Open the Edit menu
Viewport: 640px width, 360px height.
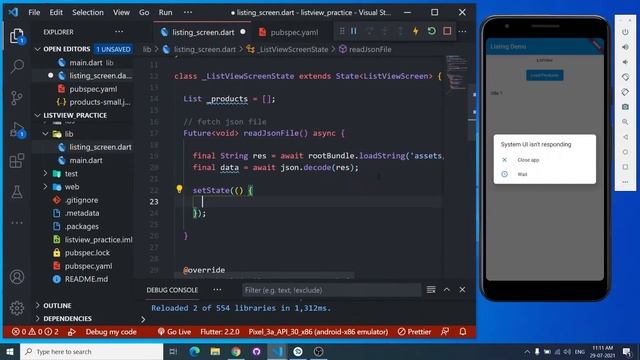pyautogui.click(x=56, y=12)
